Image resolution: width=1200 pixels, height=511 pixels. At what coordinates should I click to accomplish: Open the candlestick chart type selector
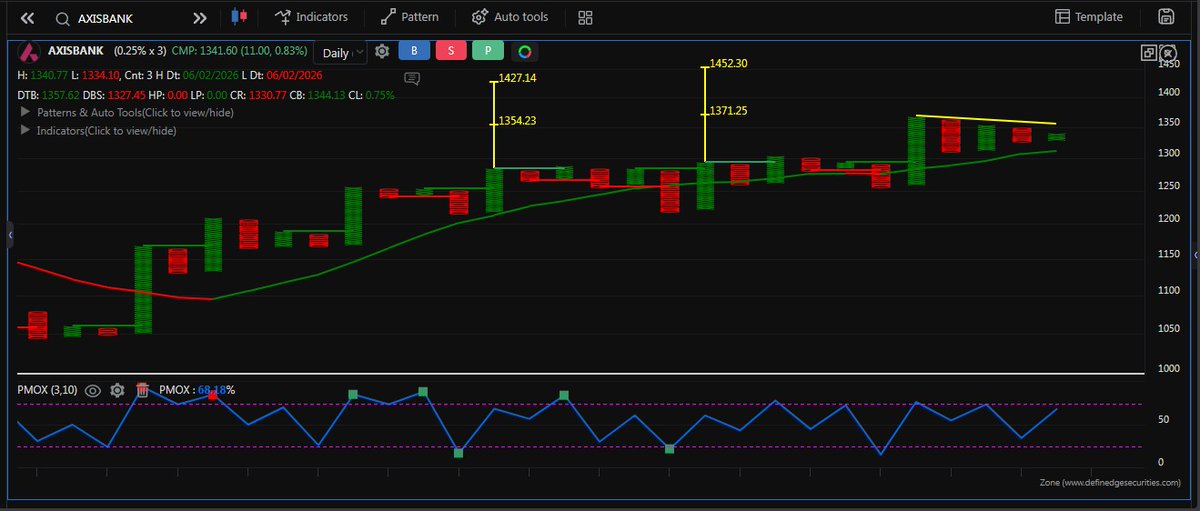[237, 17]
